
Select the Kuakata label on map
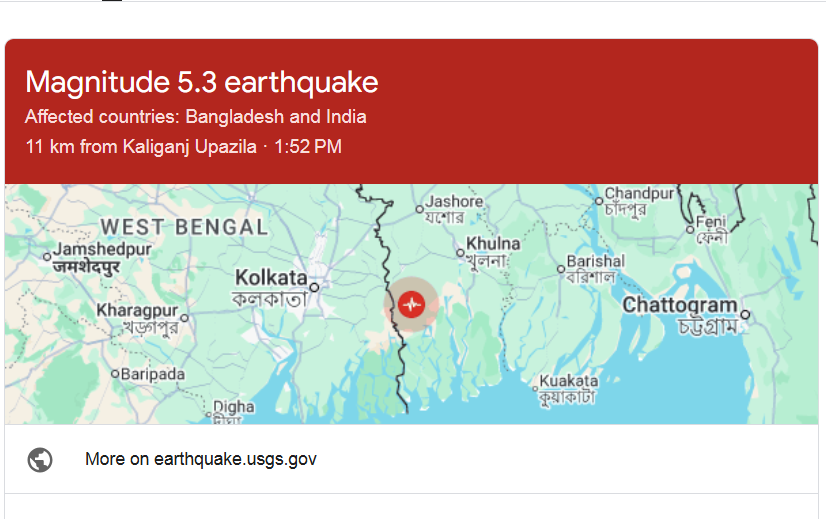(x=568, y=381)
